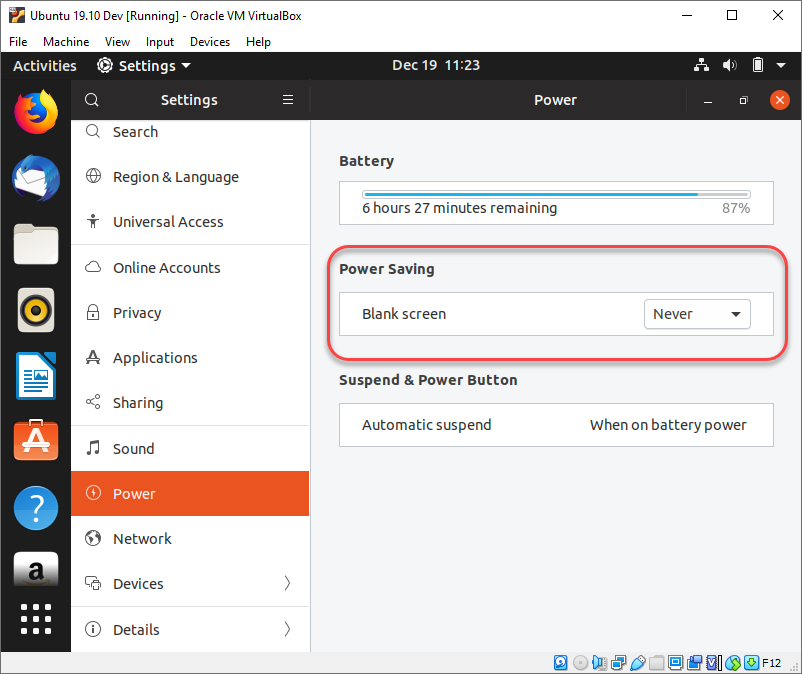
Task: Click VirtualBox USB devices status icon
Action: point(637,663)
